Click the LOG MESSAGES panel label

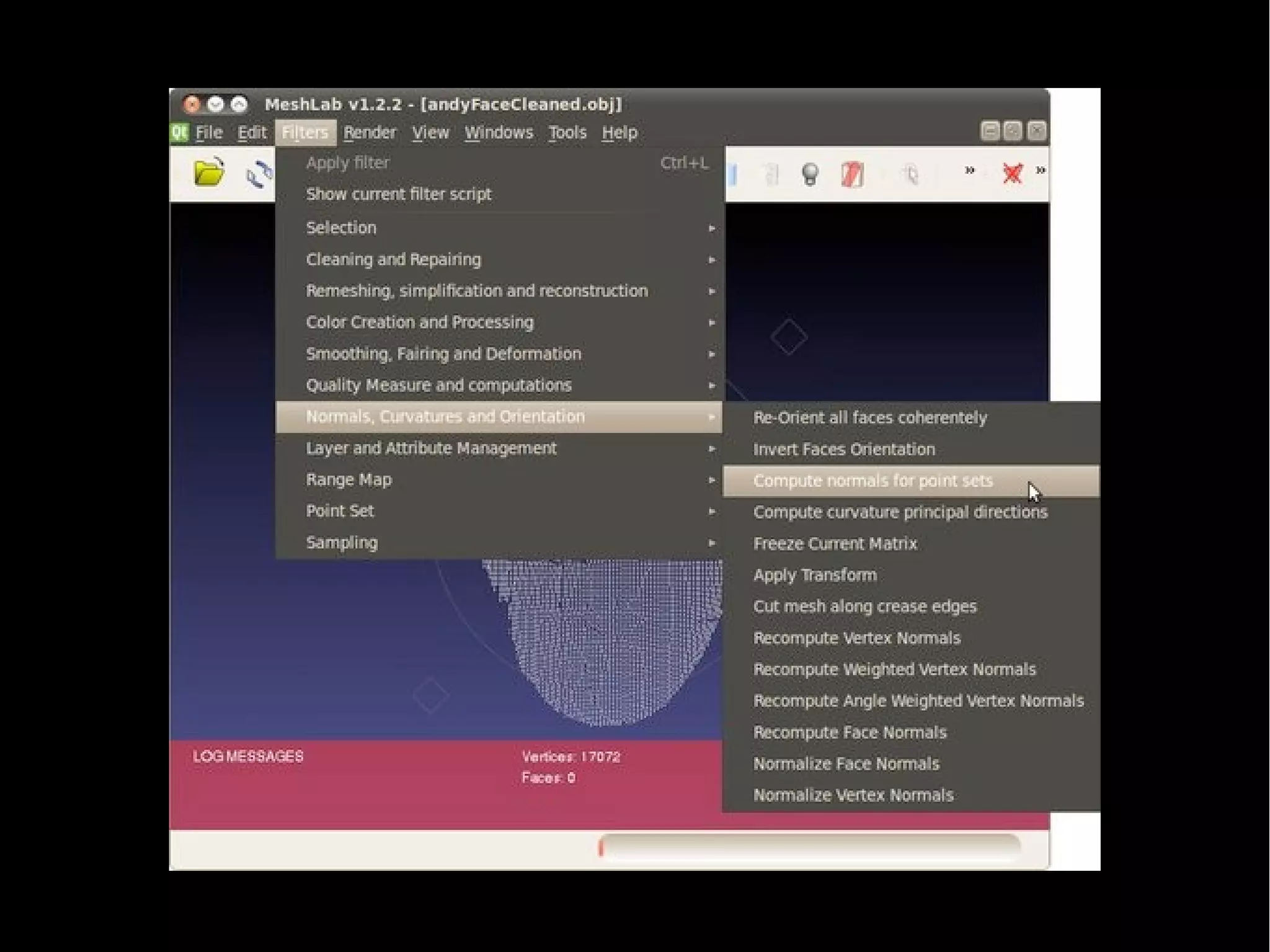pos(248,757)
